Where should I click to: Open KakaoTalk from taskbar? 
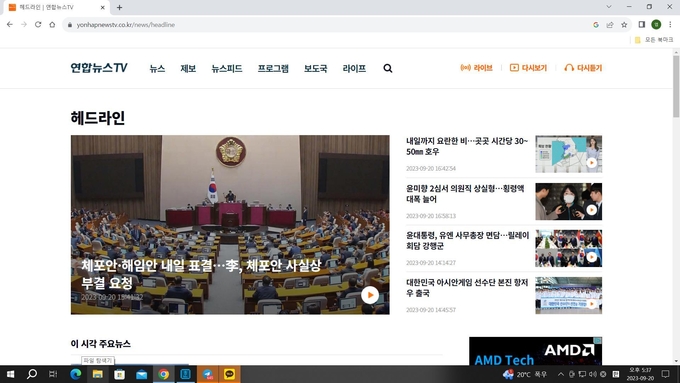(229, 374)
